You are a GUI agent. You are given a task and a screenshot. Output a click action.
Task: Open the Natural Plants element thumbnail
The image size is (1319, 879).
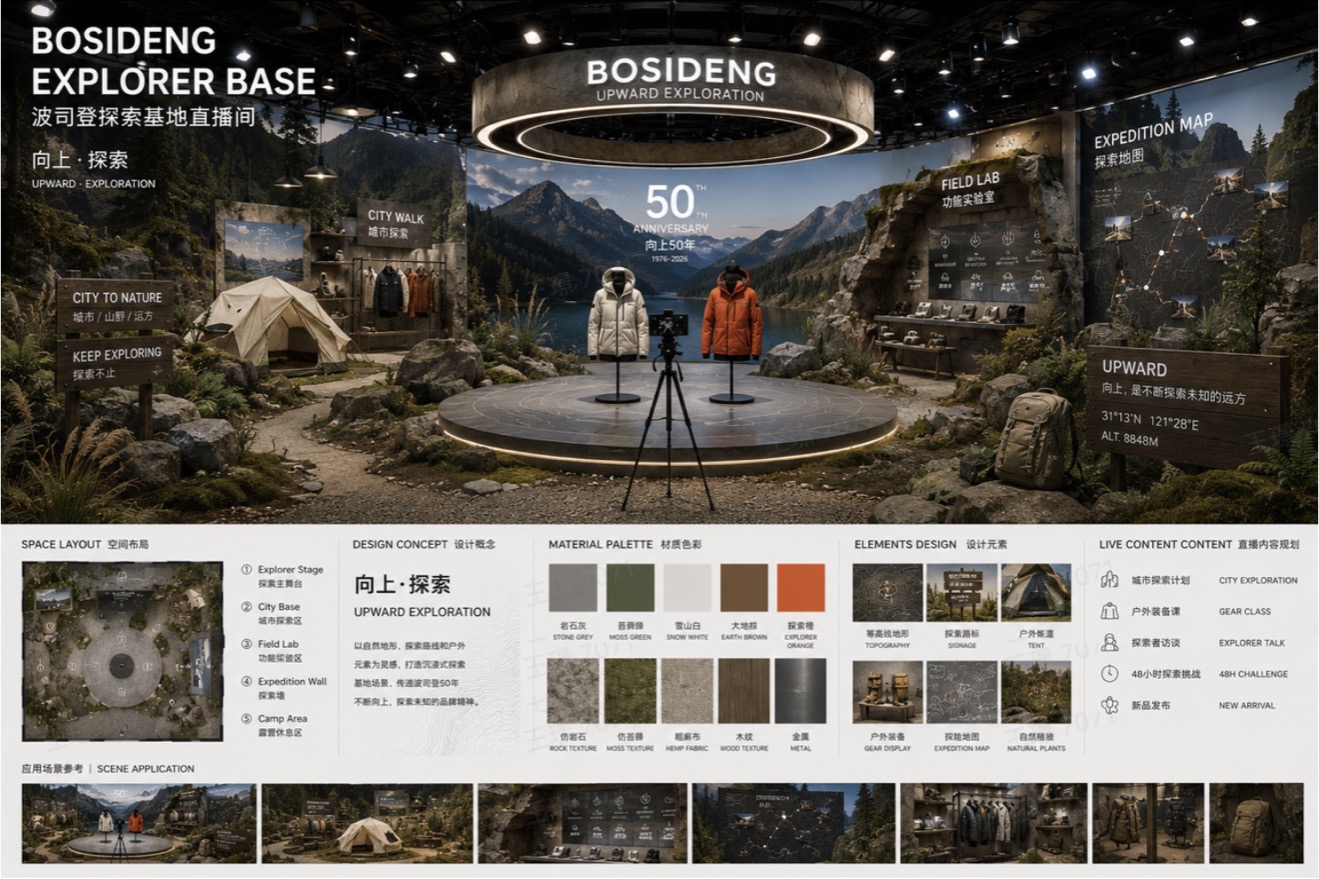point(1036,692)
